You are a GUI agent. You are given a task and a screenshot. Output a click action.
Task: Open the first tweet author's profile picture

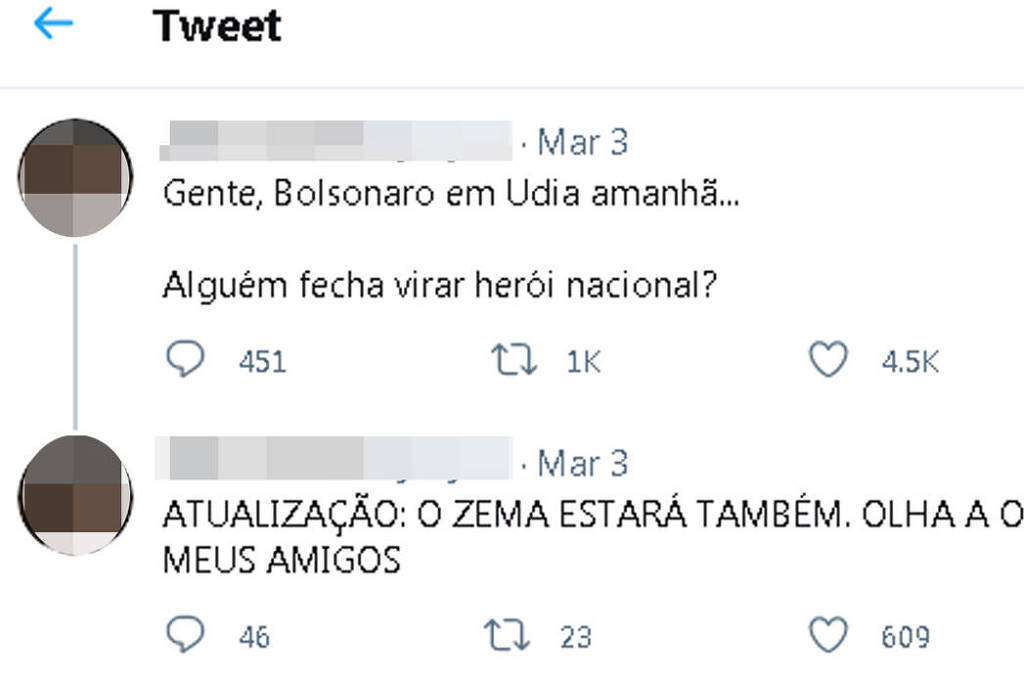(x=75, y=176)
